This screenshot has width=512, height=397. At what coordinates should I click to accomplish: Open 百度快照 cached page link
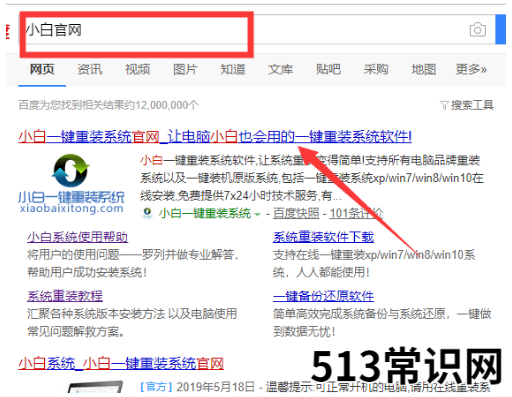coord(296,213)
